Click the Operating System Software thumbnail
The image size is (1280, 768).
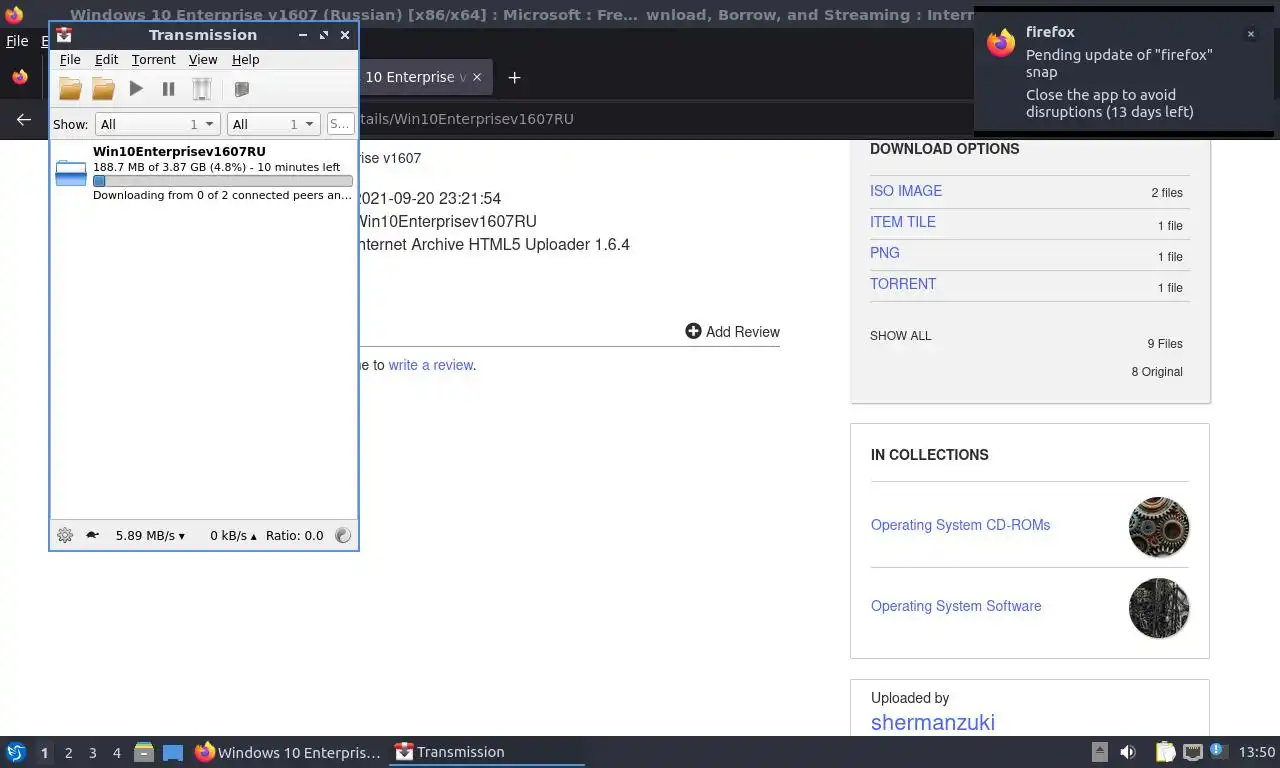[1159, 608]
